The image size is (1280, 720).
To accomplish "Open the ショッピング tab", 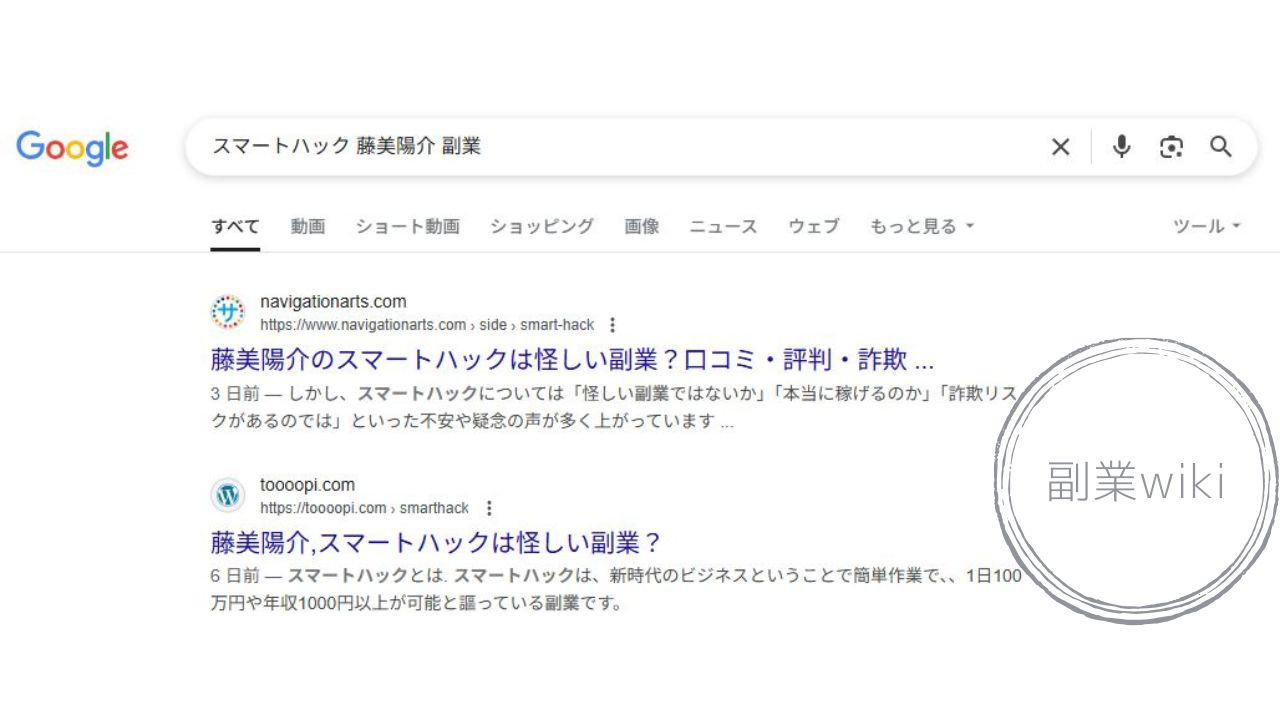I will coord(542,226).
